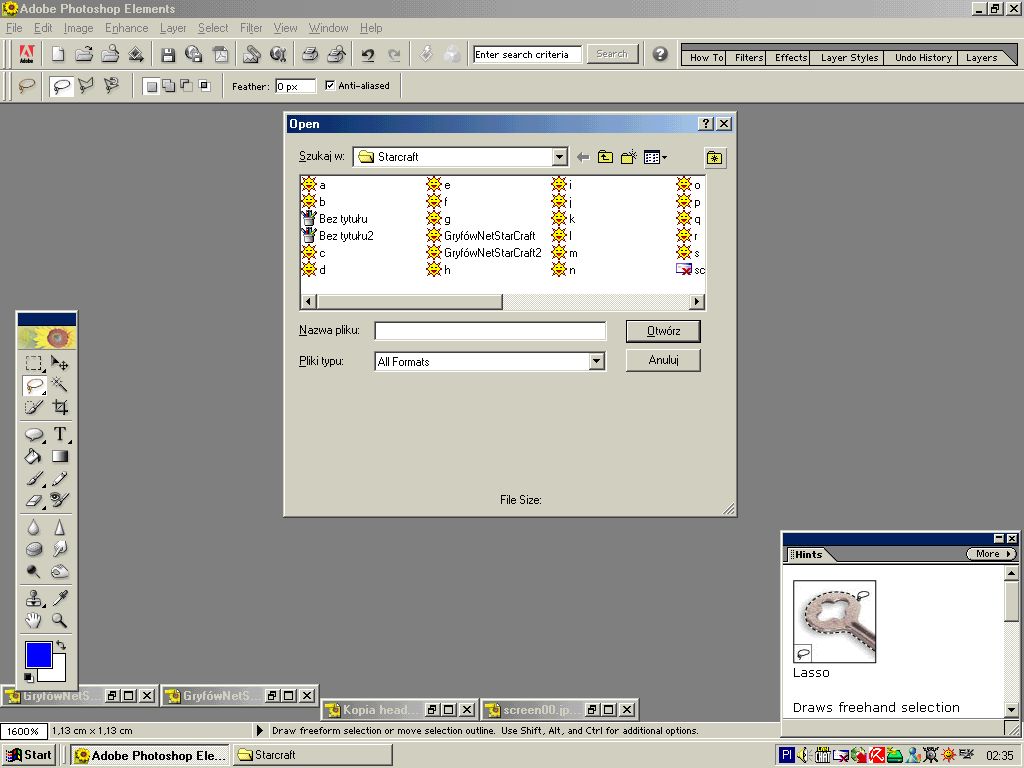Pick the Type tool

coord(60,434)
